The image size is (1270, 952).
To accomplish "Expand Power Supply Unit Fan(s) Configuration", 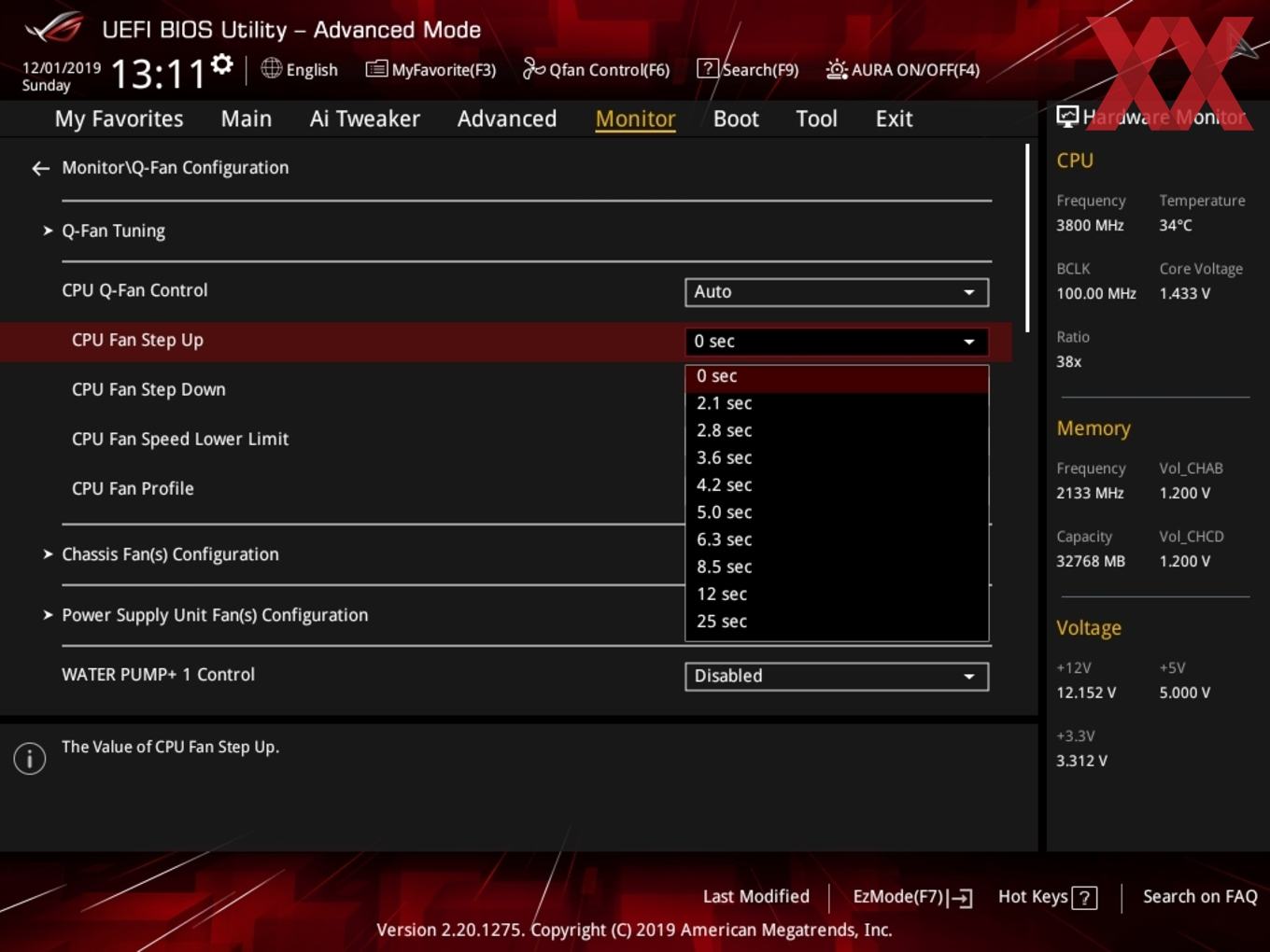I will click(214, 615).
